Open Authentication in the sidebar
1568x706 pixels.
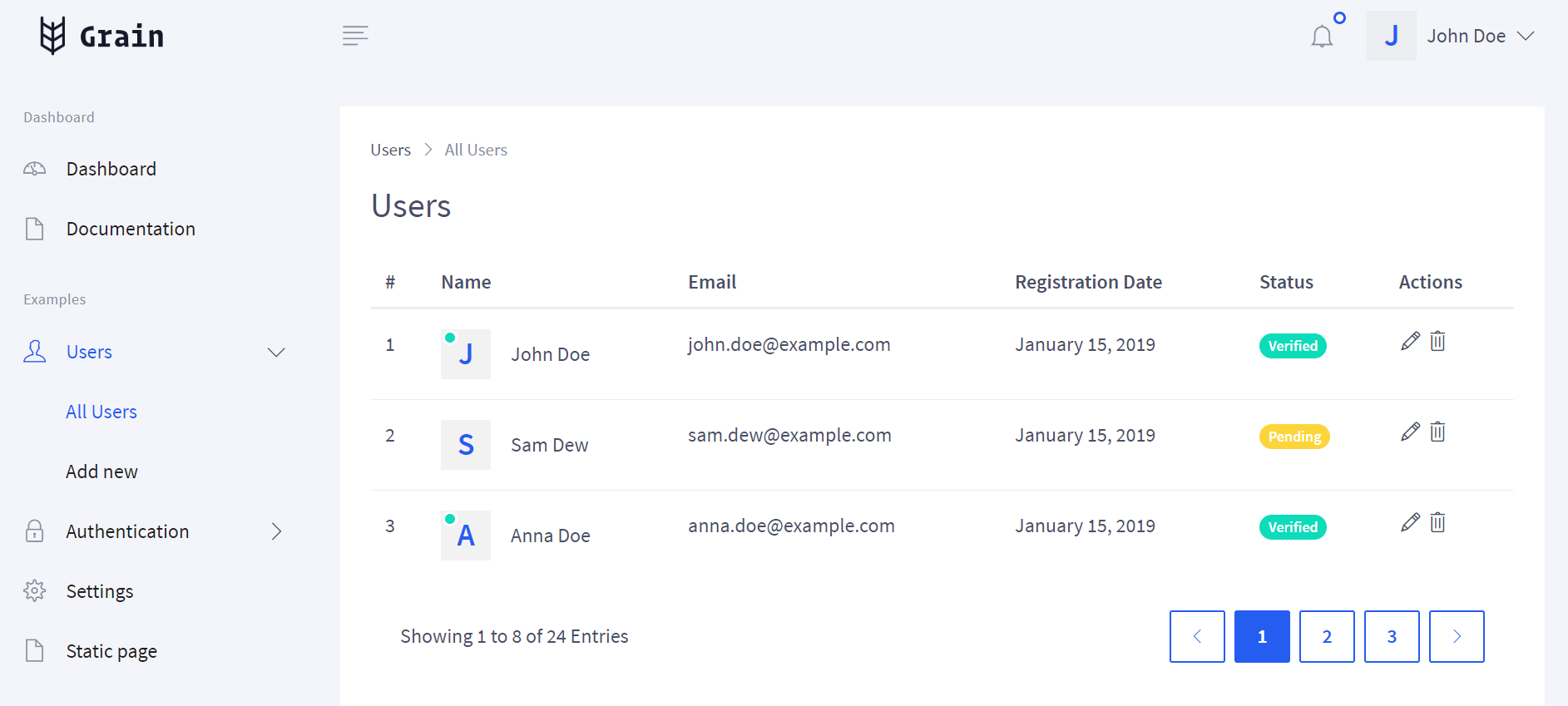click(x=127, y=531)
